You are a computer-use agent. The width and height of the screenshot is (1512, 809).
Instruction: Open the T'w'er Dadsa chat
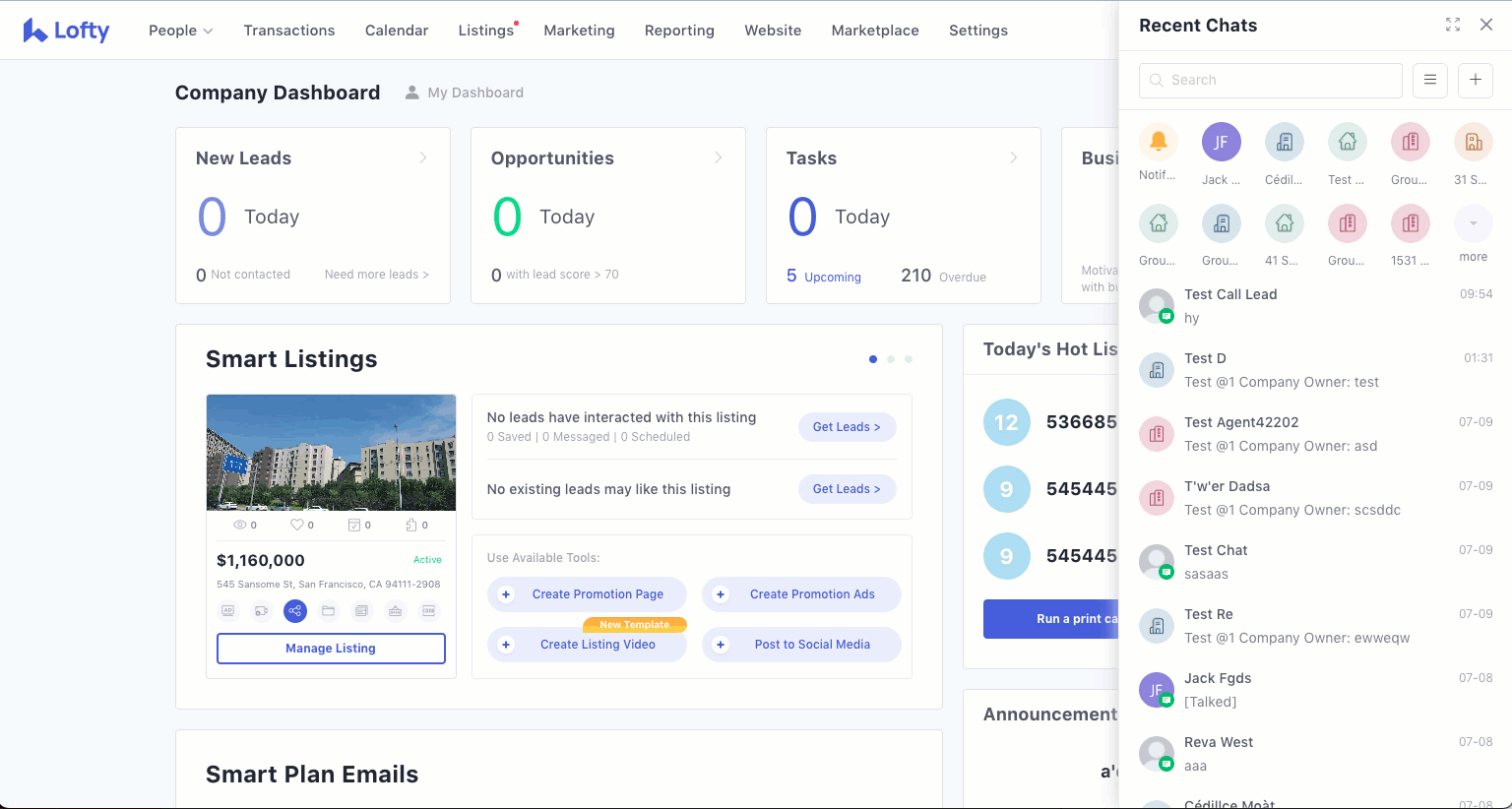[x=1316, y=498]
